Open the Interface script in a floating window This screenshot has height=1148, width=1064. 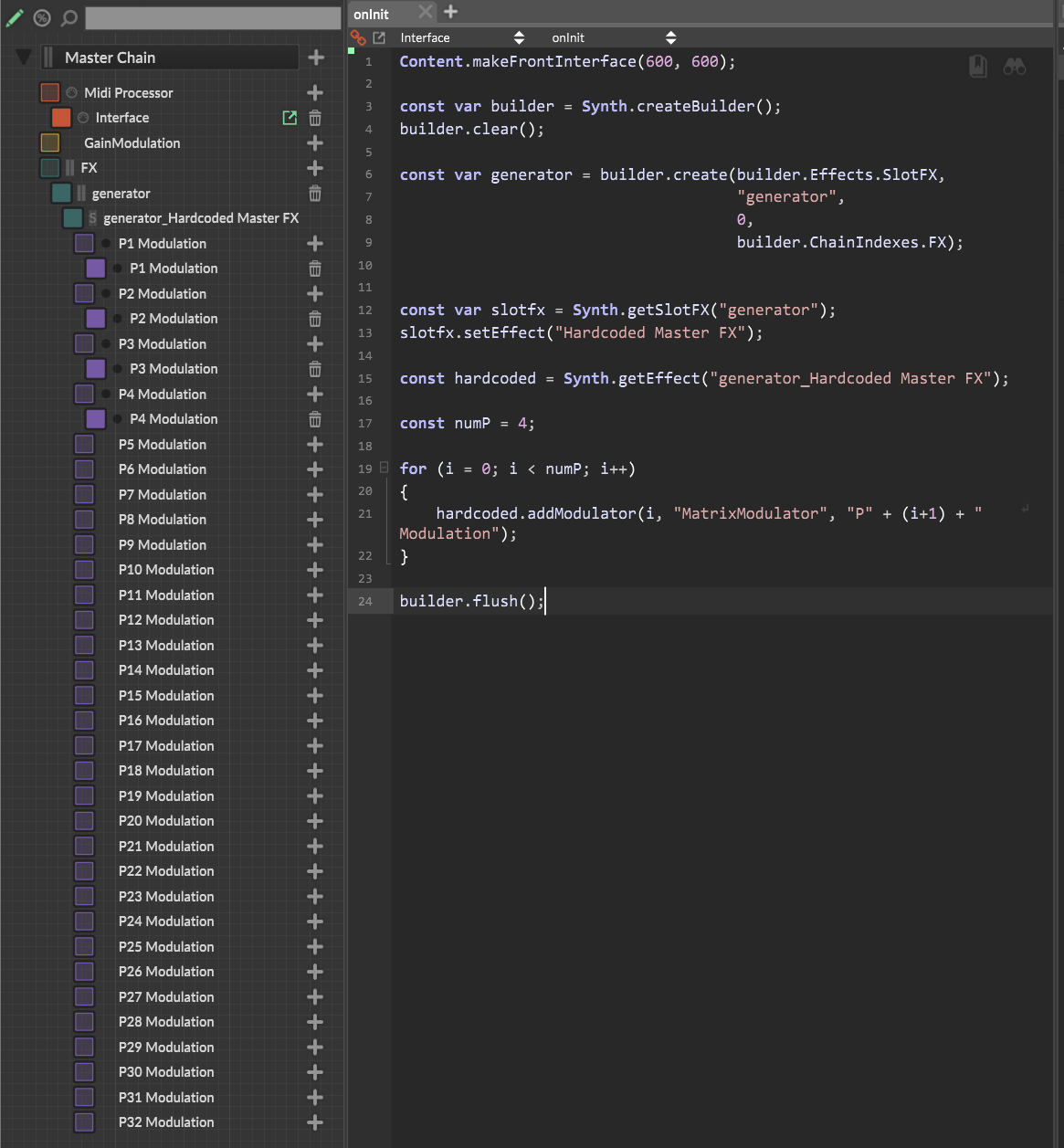coord(289,117)
